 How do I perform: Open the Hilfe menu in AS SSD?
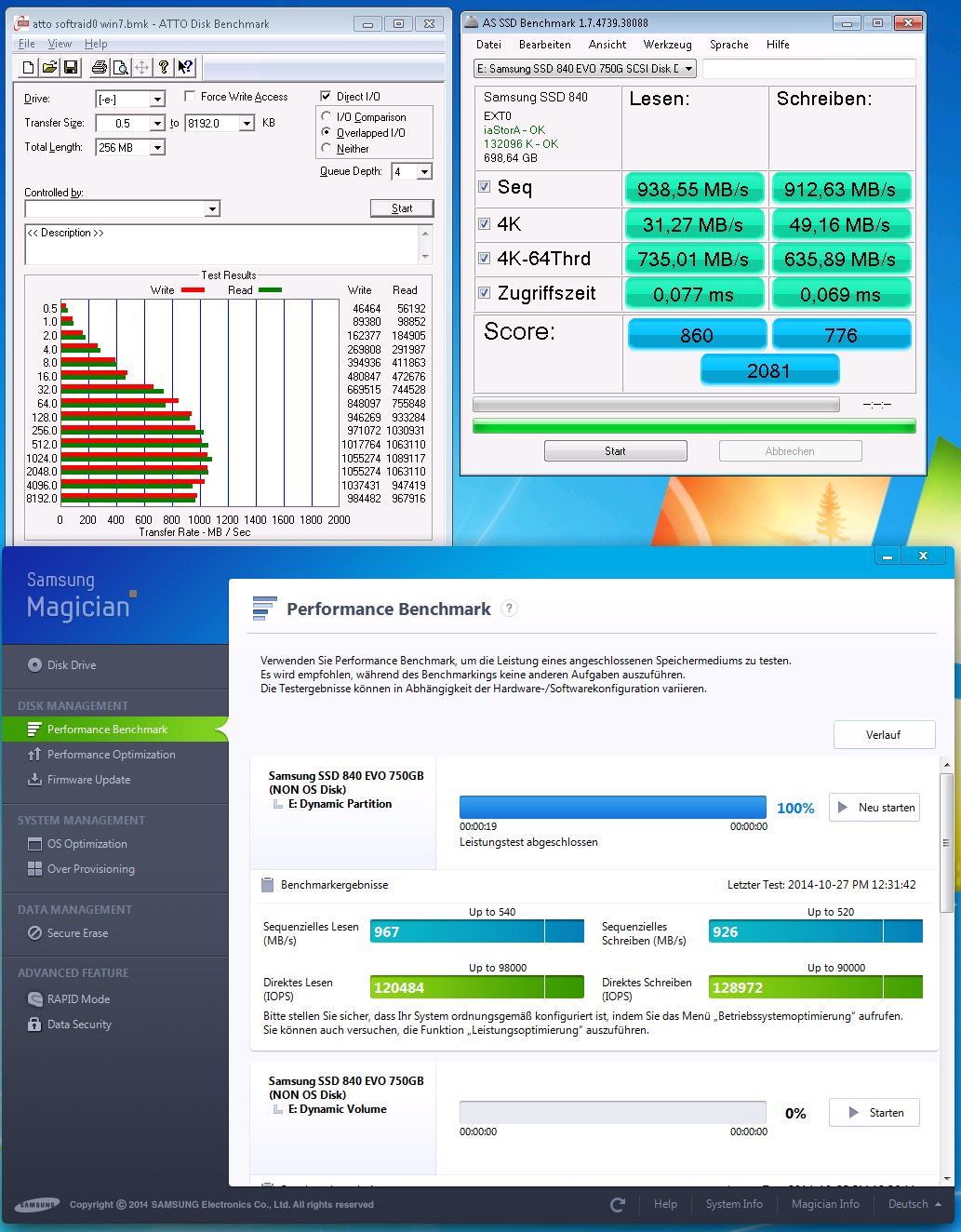point(778,45)
